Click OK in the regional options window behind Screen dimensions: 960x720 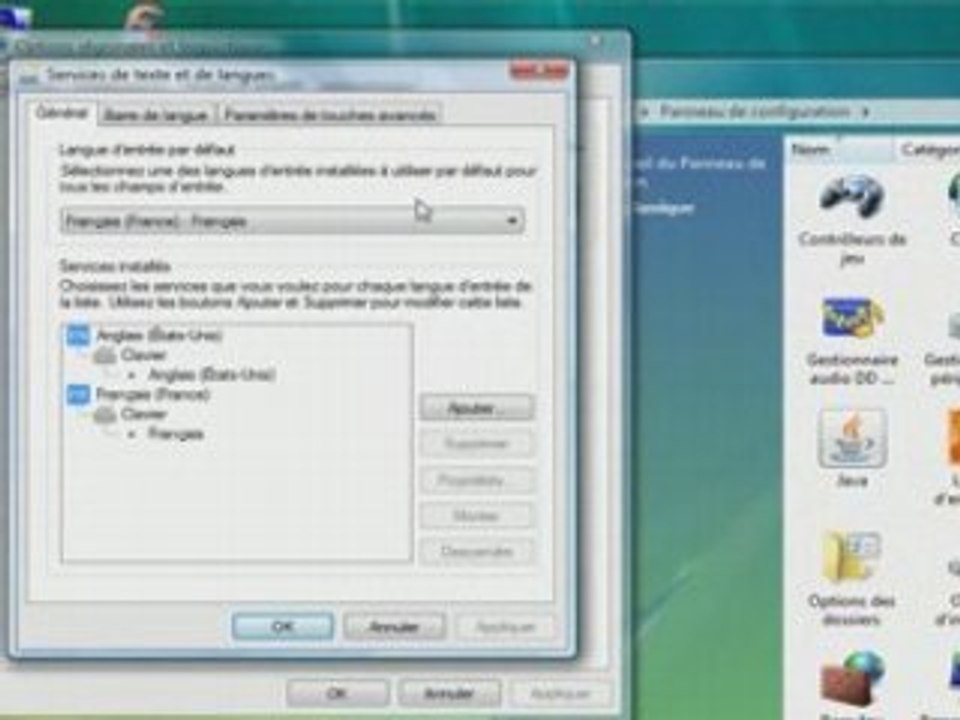tap(337, 694)
